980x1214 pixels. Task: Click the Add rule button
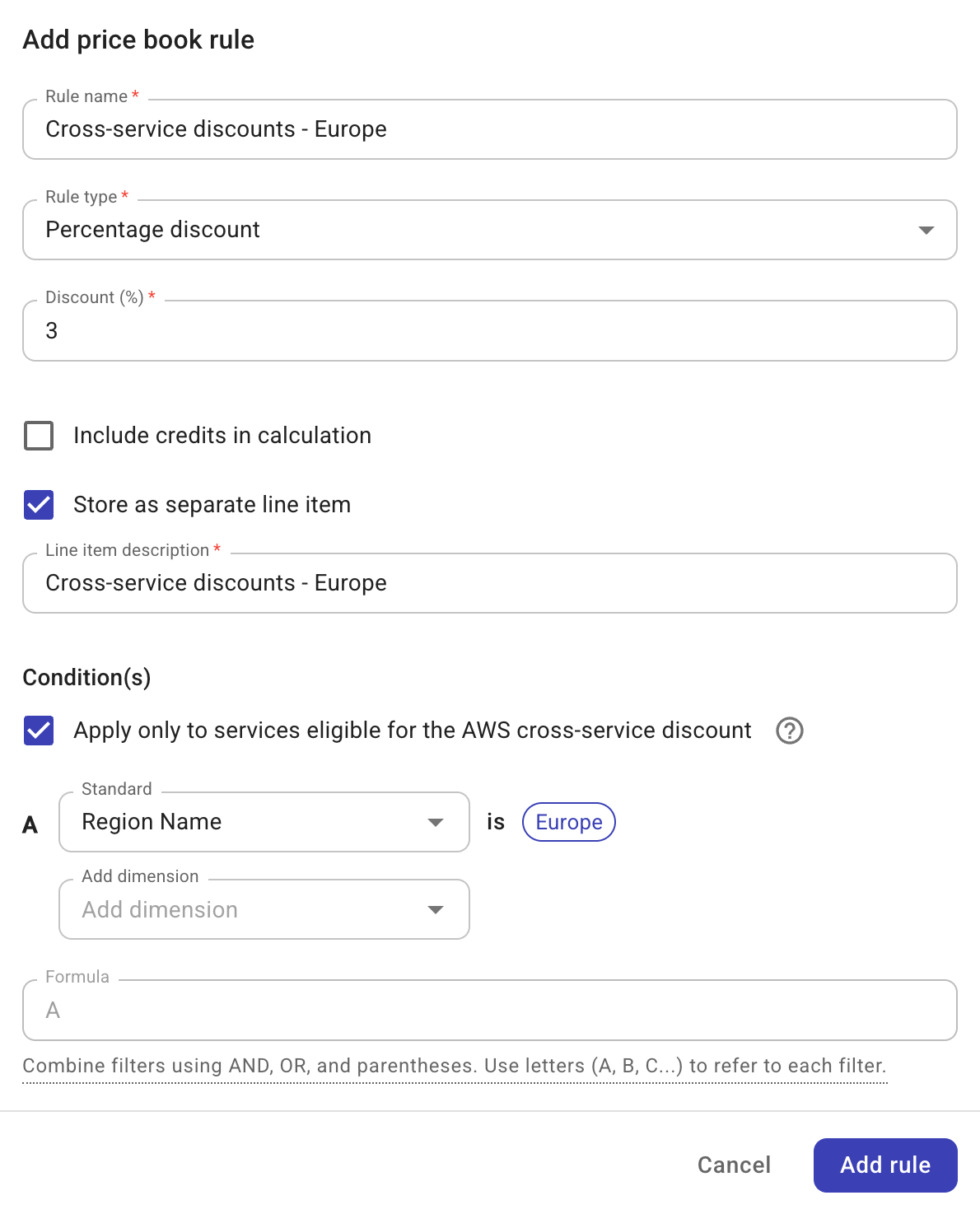[x=884, y=1165]
